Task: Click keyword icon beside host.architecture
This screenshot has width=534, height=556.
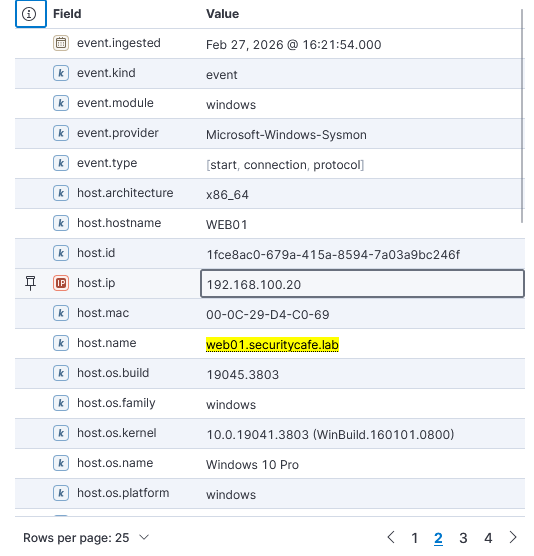Action: point(61,193)
